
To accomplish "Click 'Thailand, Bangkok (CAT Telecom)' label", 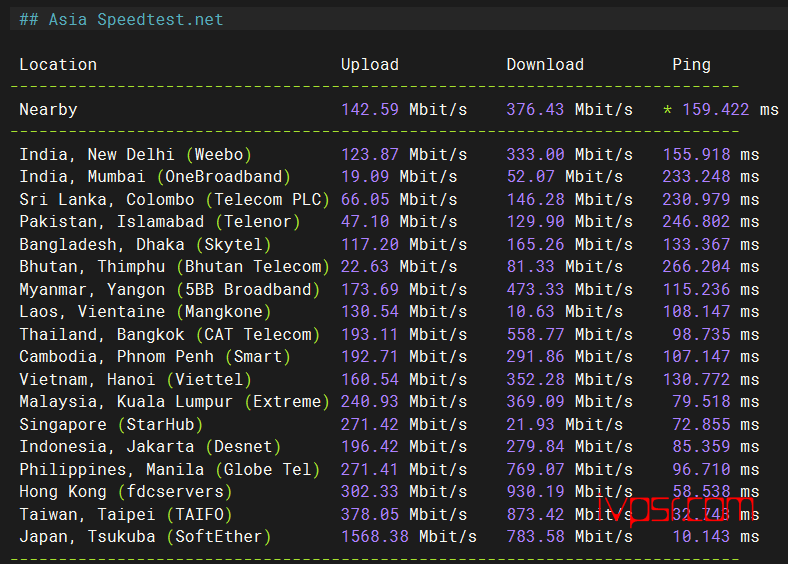I will tap(170, 334).
